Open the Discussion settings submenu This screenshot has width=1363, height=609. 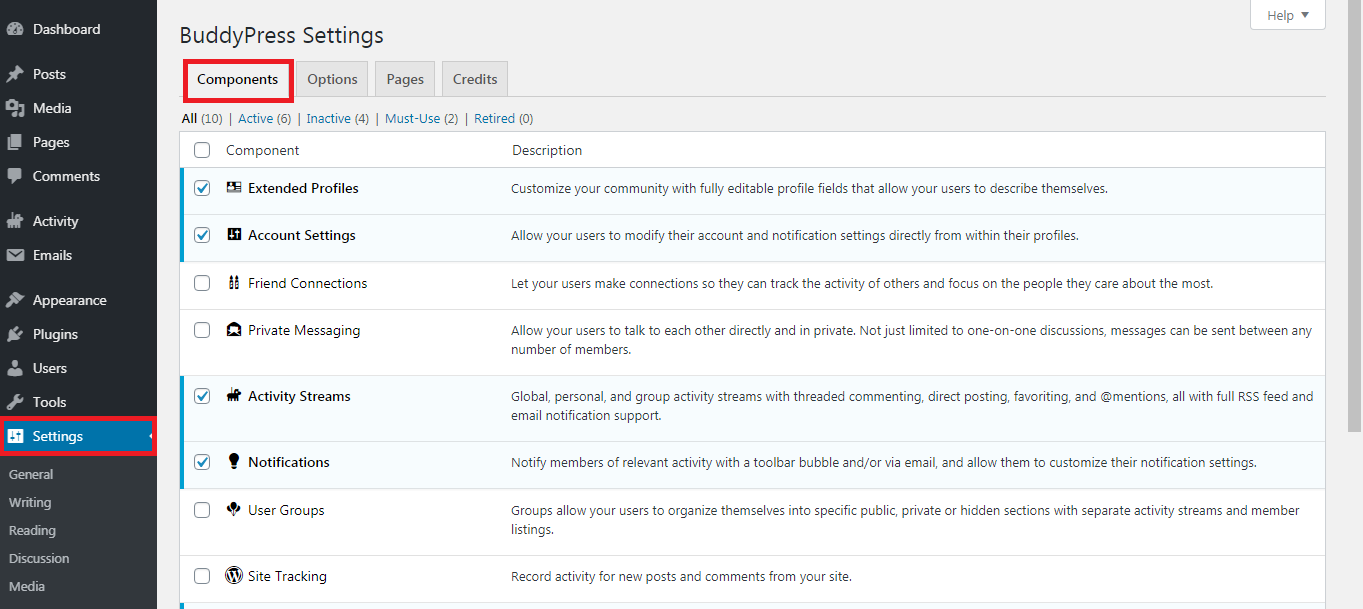pyautogui.click(x=39, y=558)
